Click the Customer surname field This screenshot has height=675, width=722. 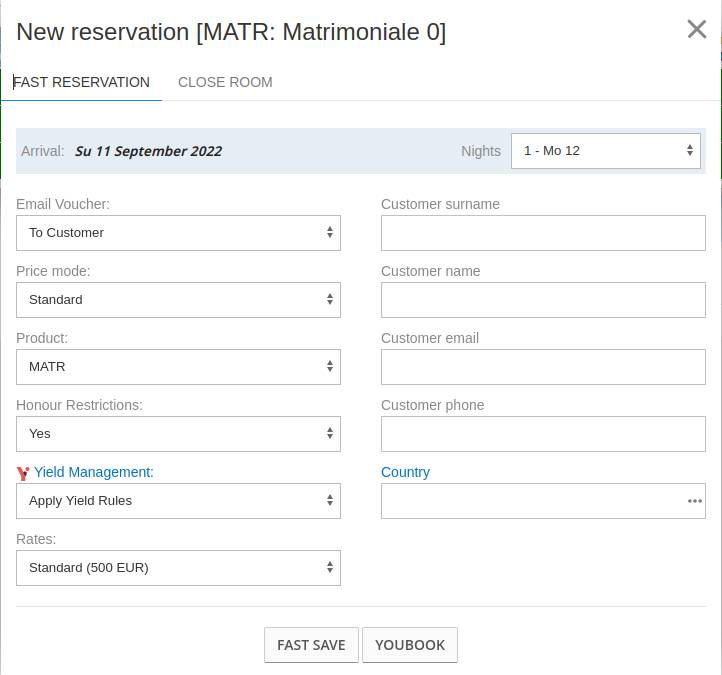543,233
